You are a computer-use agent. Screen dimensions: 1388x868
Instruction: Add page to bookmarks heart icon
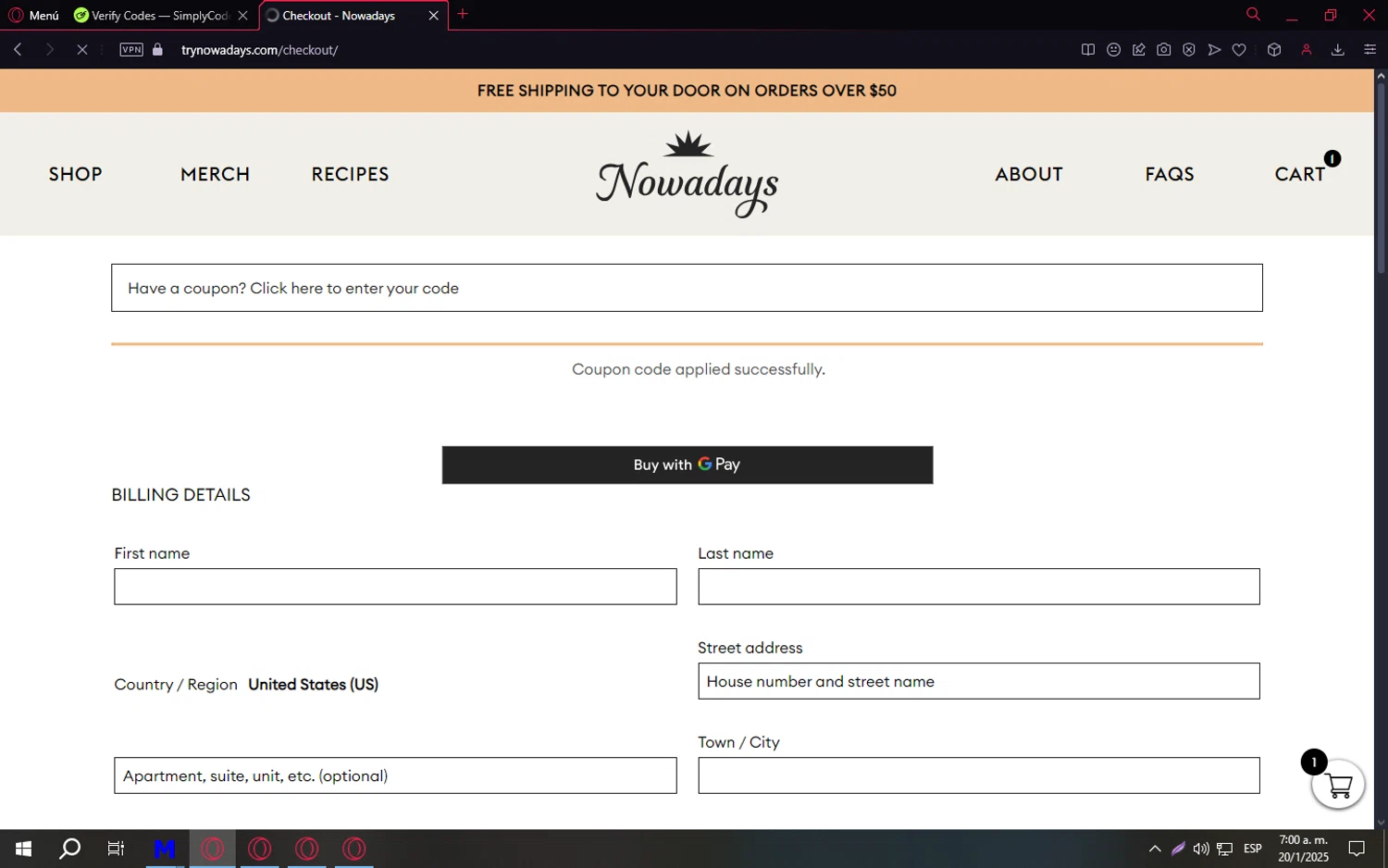[x=1239, y=50]
